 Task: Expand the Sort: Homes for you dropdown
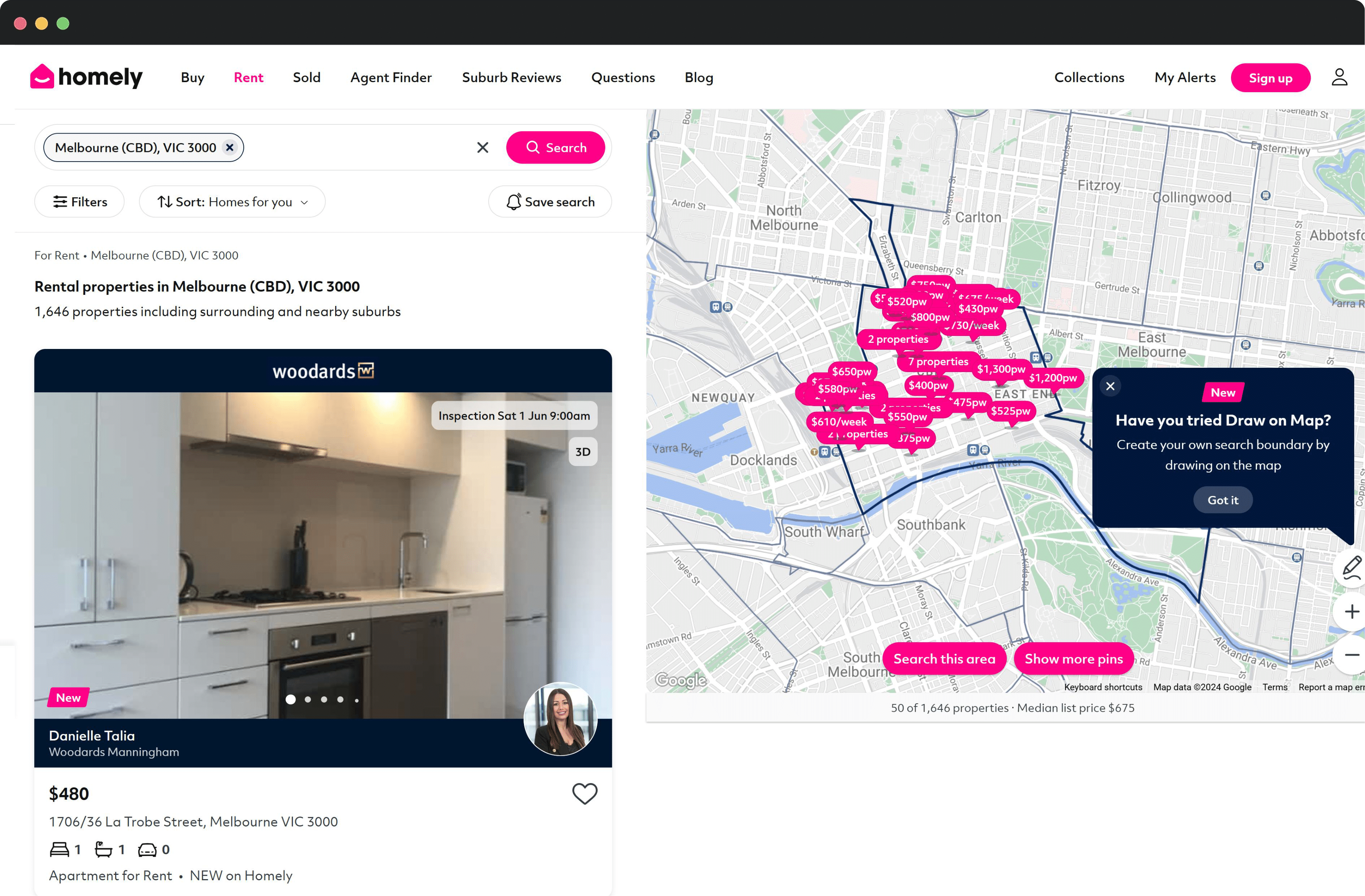[232, 202]
